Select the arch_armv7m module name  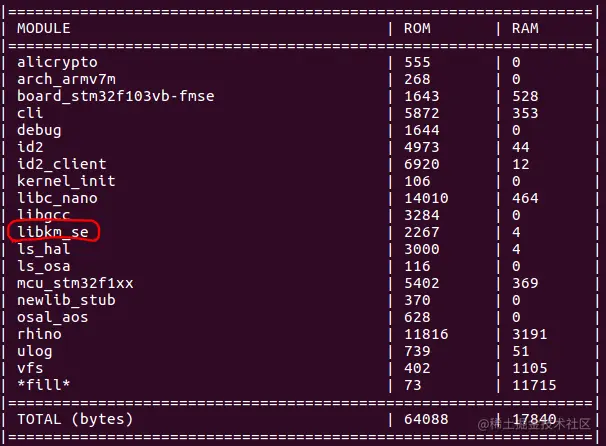coord(66,79)
